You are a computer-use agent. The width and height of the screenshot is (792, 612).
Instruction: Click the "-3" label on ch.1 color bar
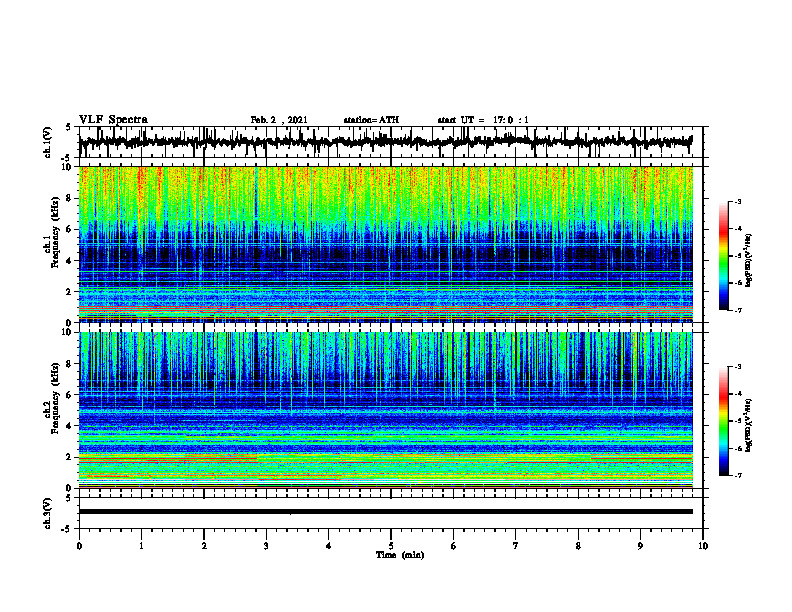pos(738,202)
